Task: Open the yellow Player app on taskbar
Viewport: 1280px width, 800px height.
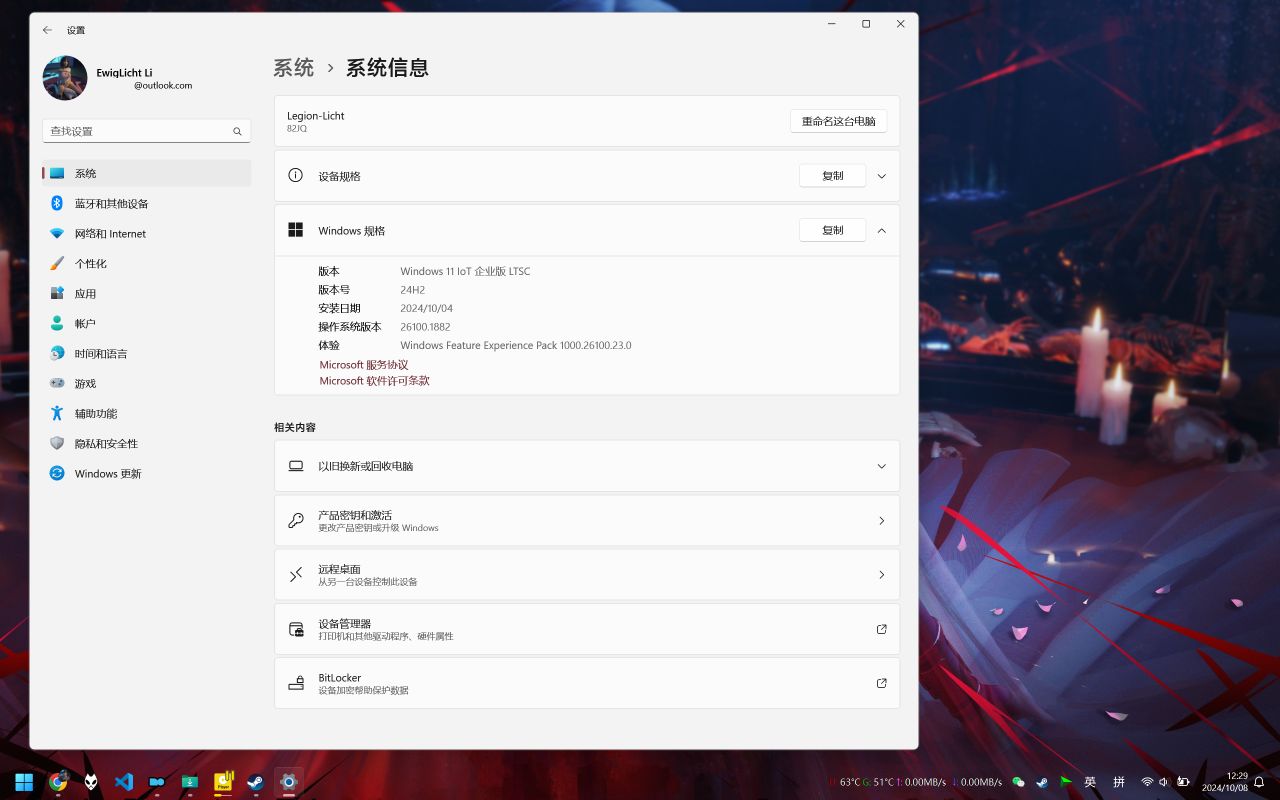Action: click(223, 781)
